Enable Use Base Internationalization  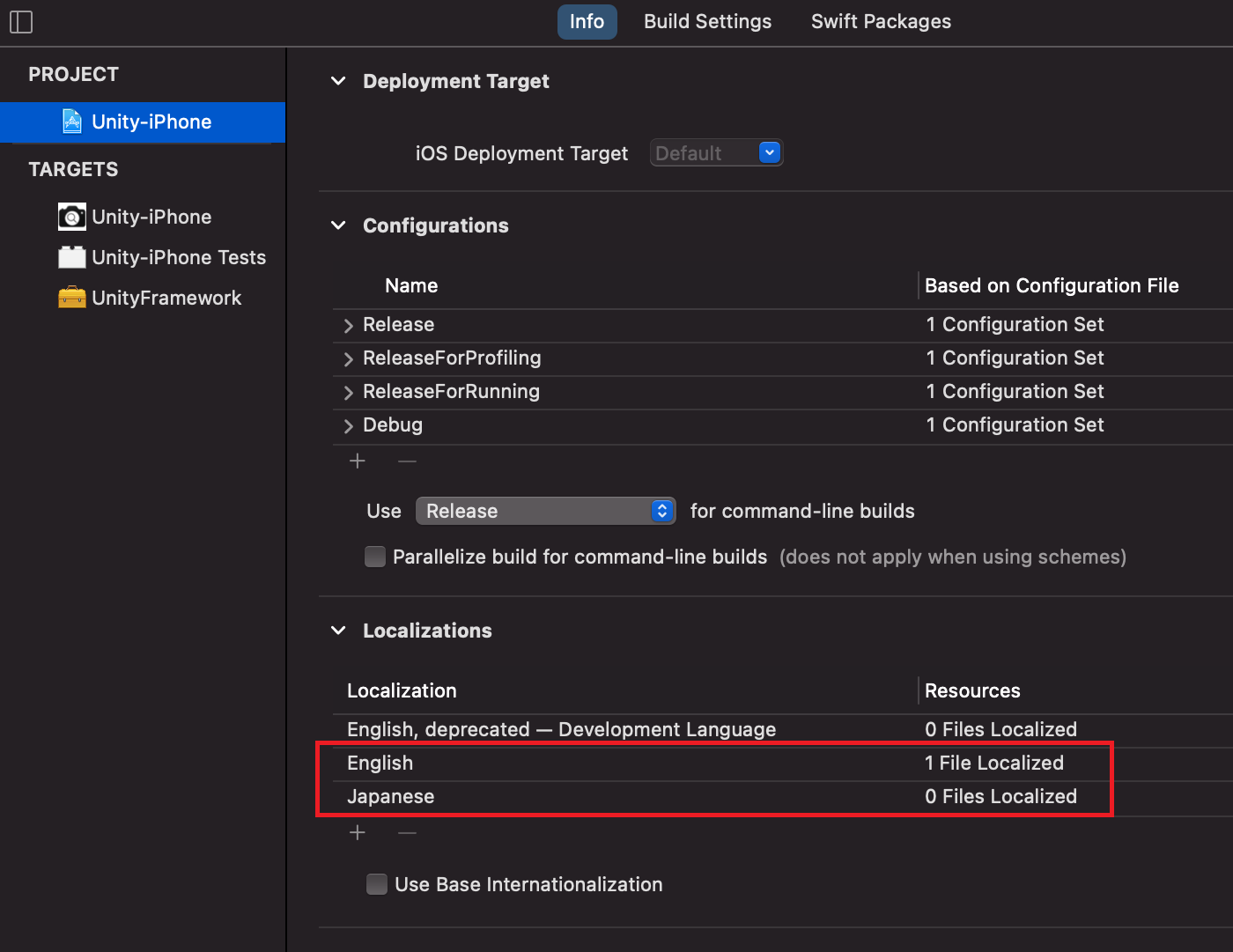377,884
